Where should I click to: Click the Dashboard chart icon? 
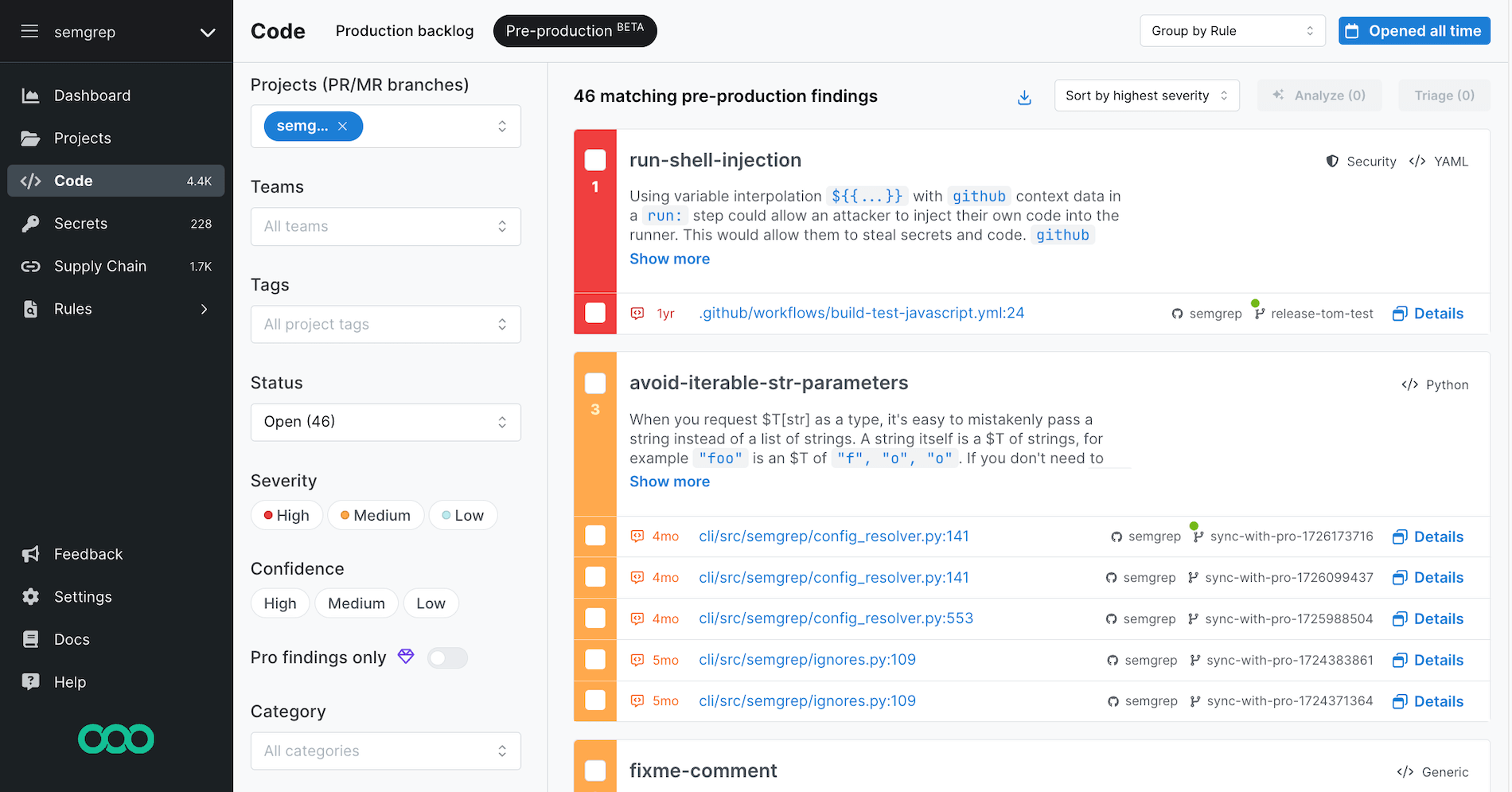click(x=30, y=96)
